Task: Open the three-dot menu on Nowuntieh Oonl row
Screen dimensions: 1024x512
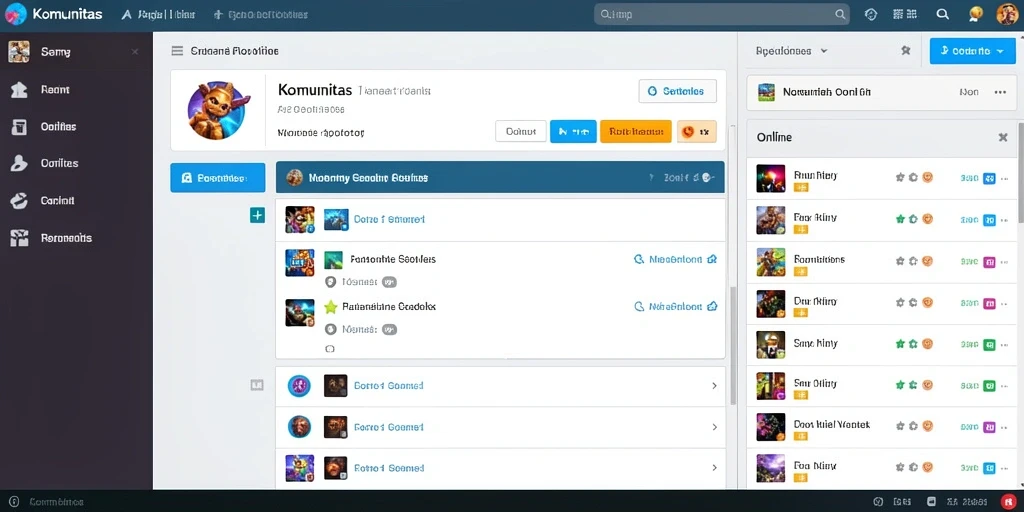Action: 1000,92
